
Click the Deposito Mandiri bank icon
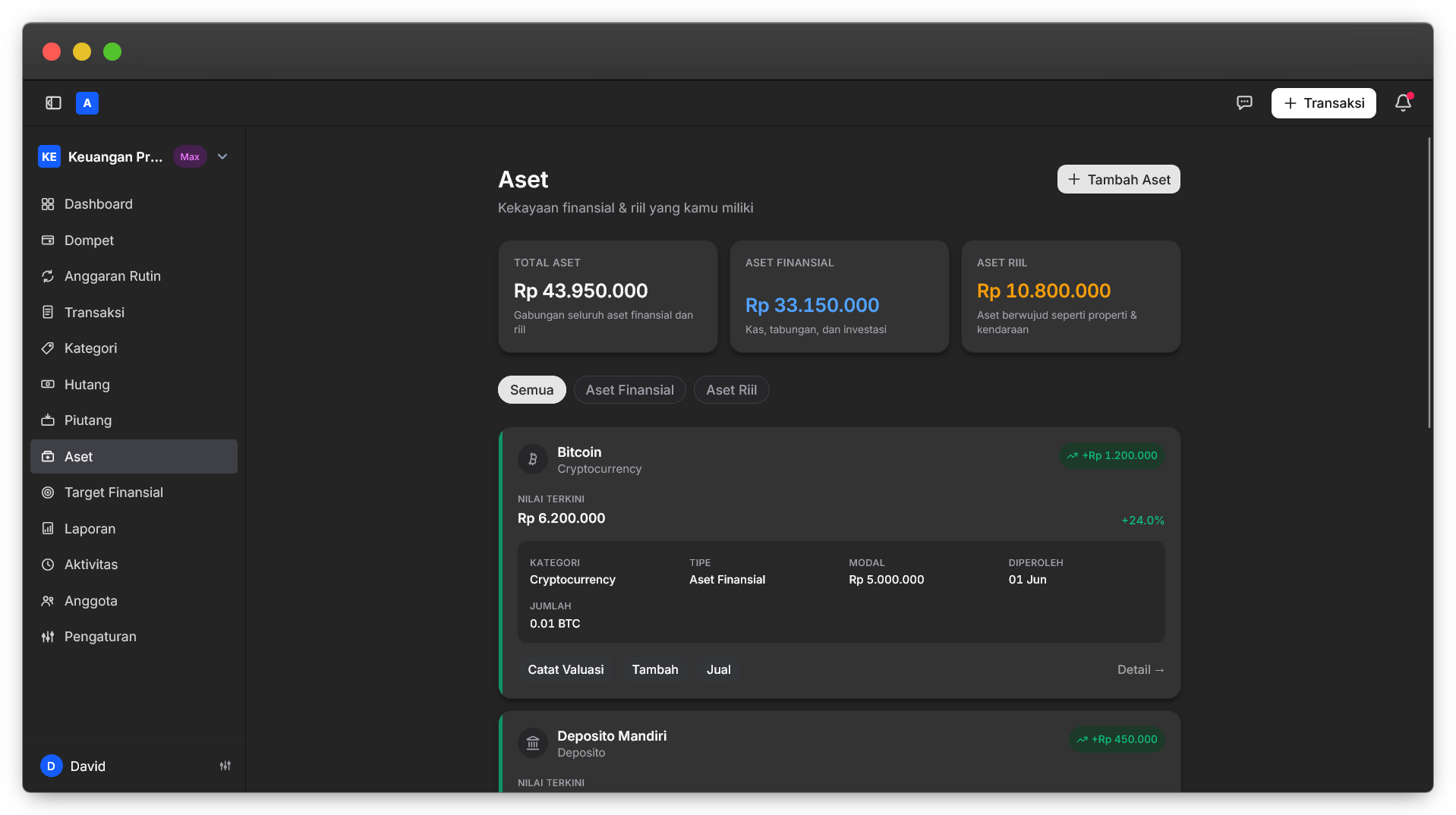click(x=533, y=743)
